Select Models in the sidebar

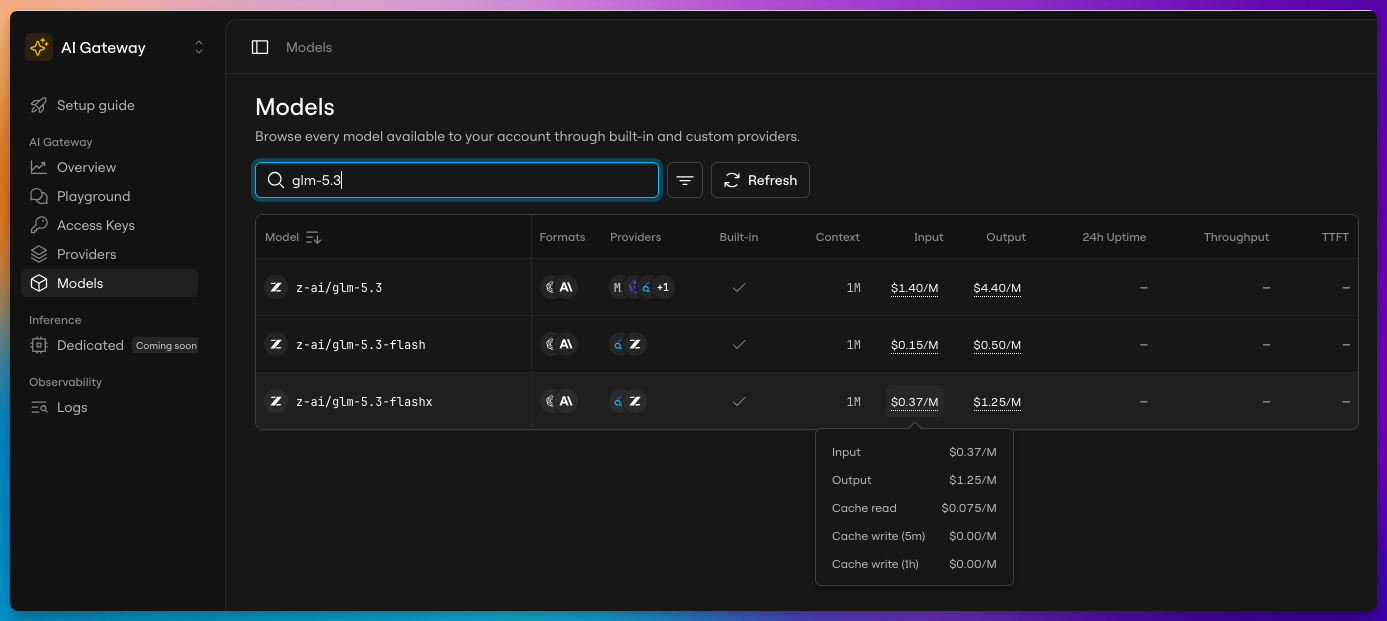click(x=109, y=283)
